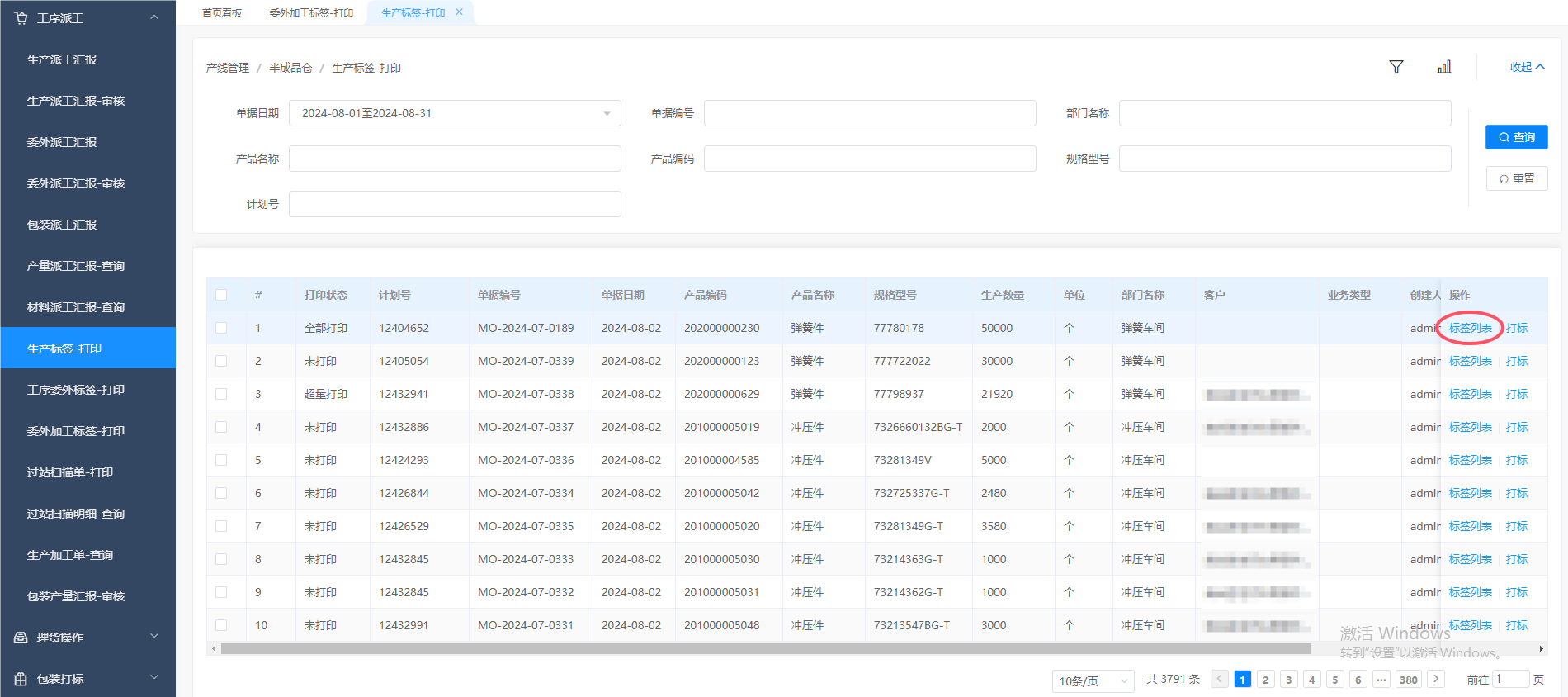The width and height of the screenshot is (1568, 697).
Task: Focus the 单据编号 input field
Action: (x=870, y=113)
